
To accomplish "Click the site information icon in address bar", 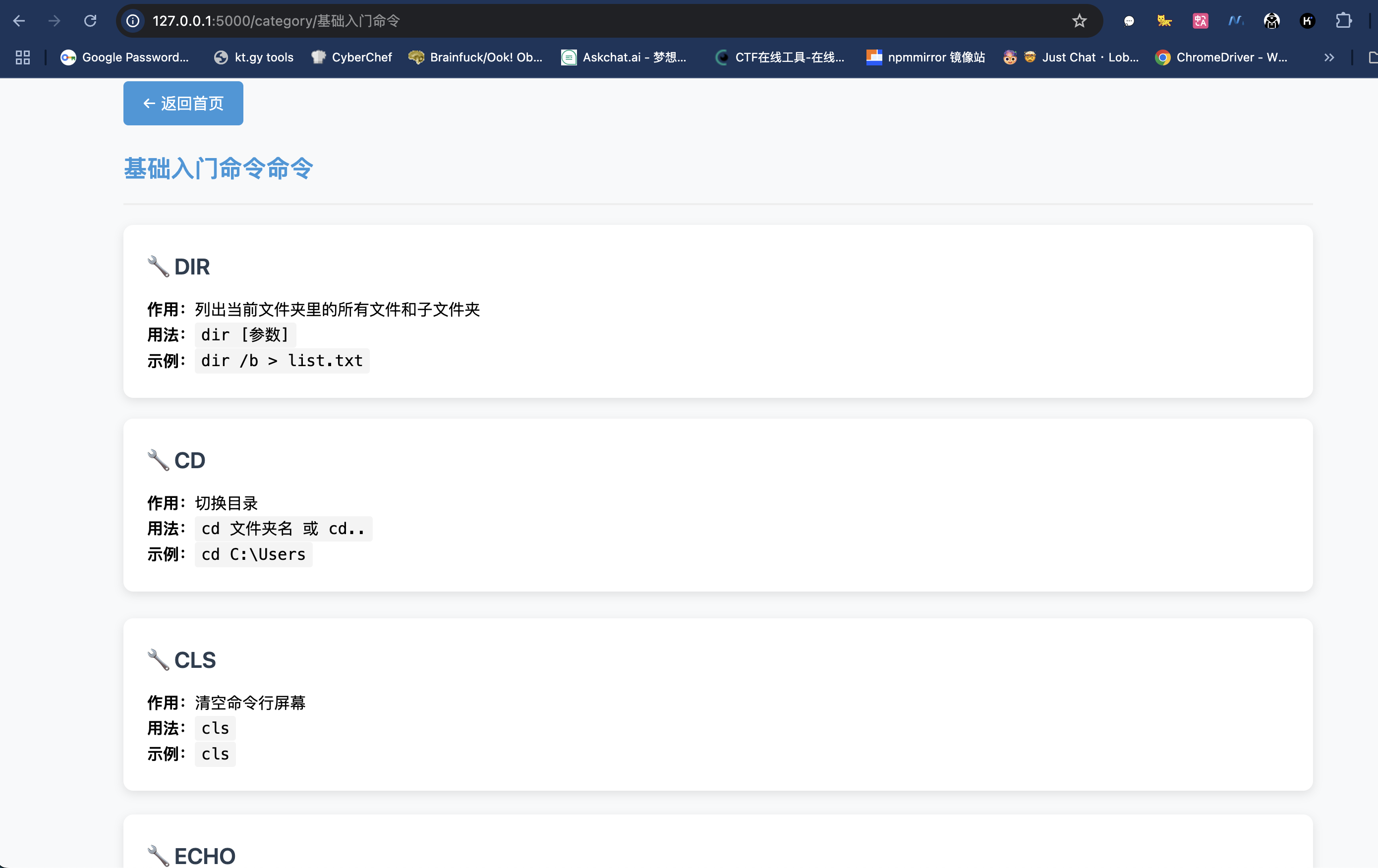I will pos(133,21).
